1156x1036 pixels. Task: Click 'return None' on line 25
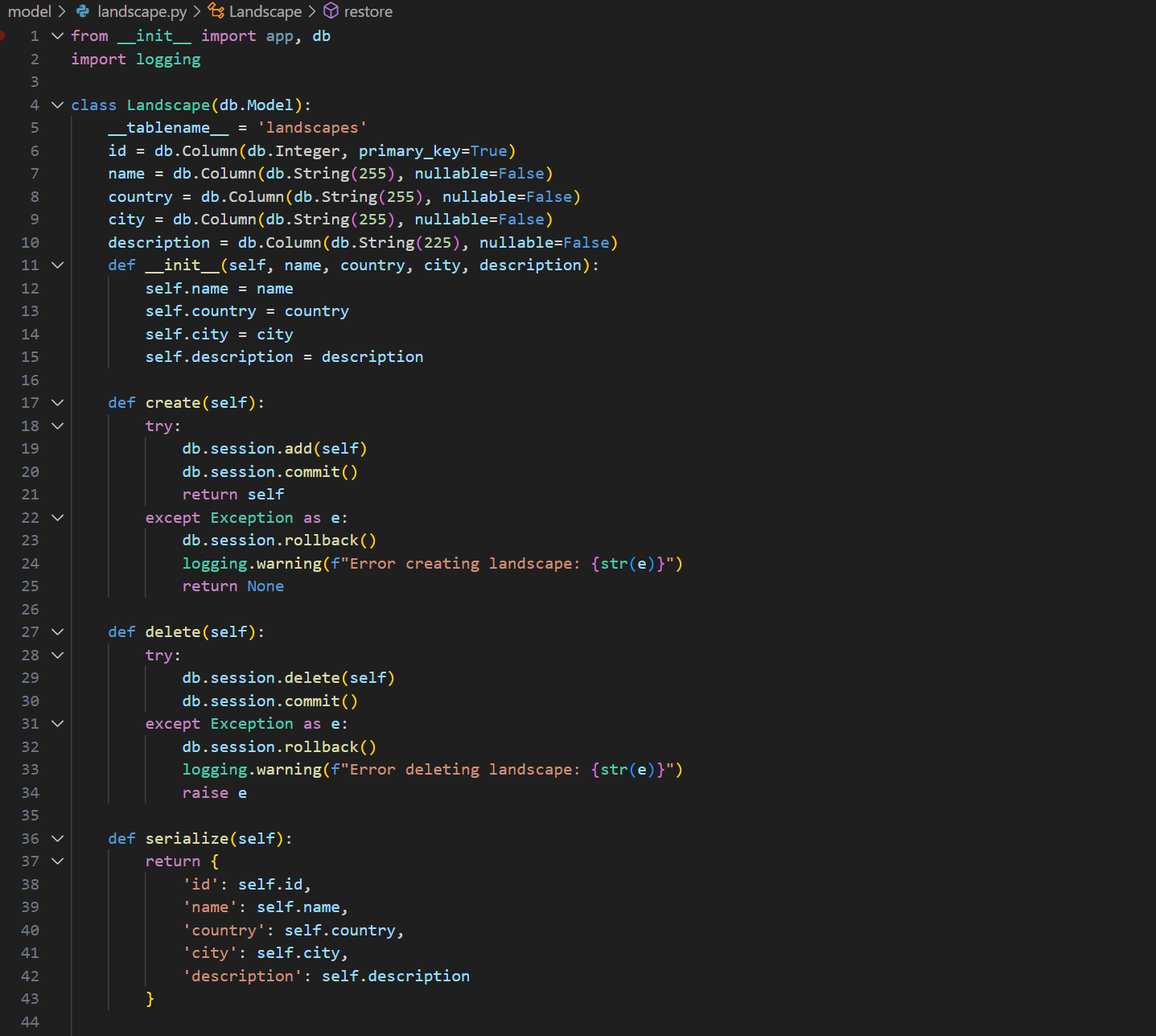[233, 586]
